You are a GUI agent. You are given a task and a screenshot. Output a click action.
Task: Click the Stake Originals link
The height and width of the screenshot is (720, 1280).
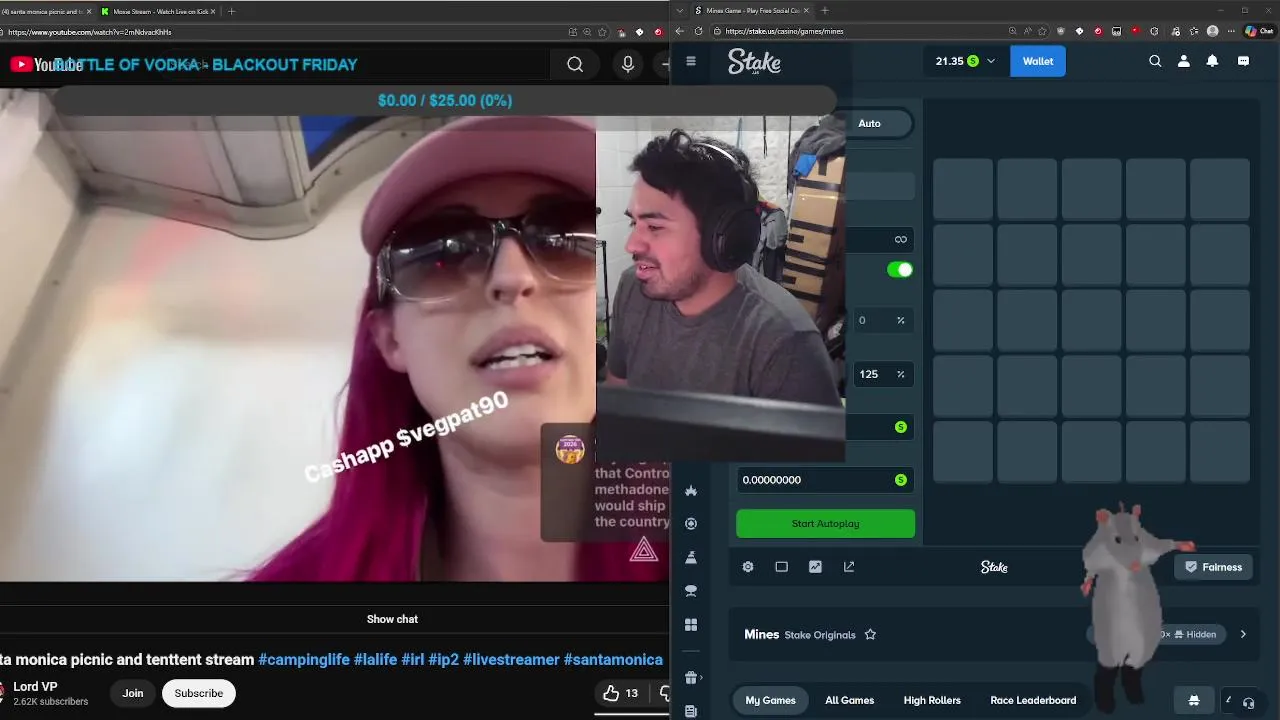click(x=820, y=635)
